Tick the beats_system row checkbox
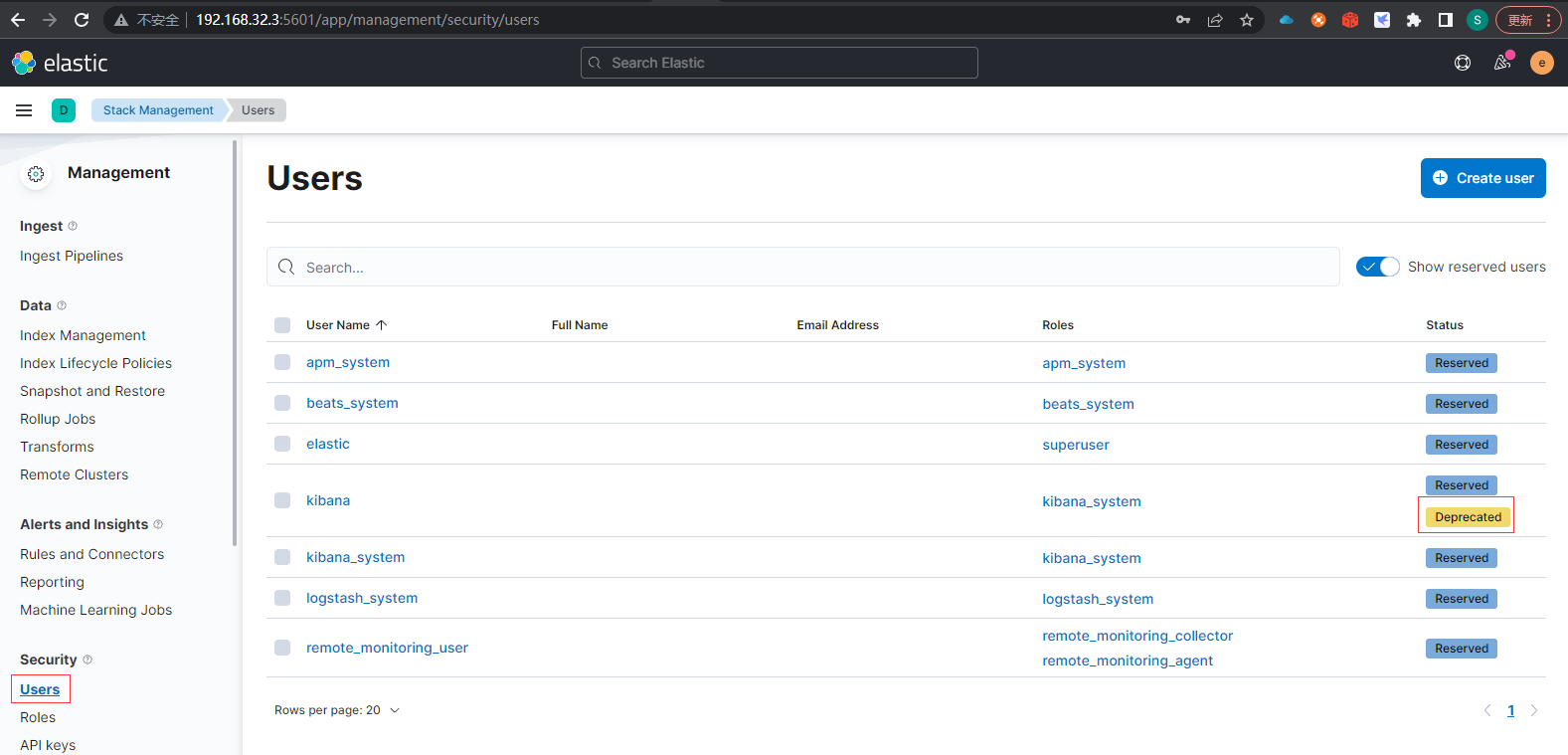Image resolution: width=1568 pixels, height=755 pixels. (x=282, y=403)
